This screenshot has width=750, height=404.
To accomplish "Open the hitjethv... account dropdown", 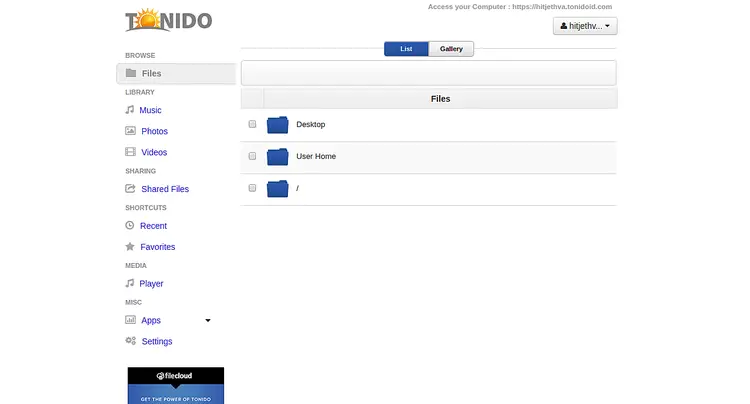I will click(x=585, y=26).
